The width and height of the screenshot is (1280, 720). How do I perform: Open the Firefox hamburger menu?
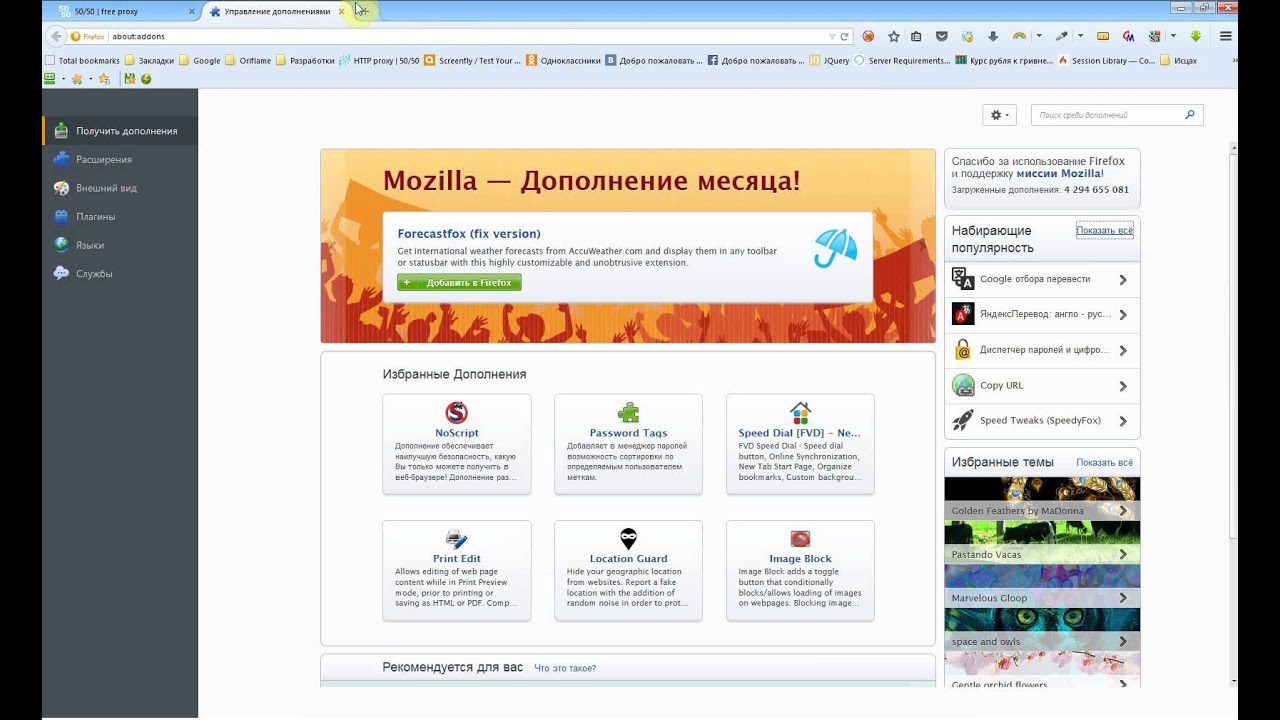point(1226,36)
